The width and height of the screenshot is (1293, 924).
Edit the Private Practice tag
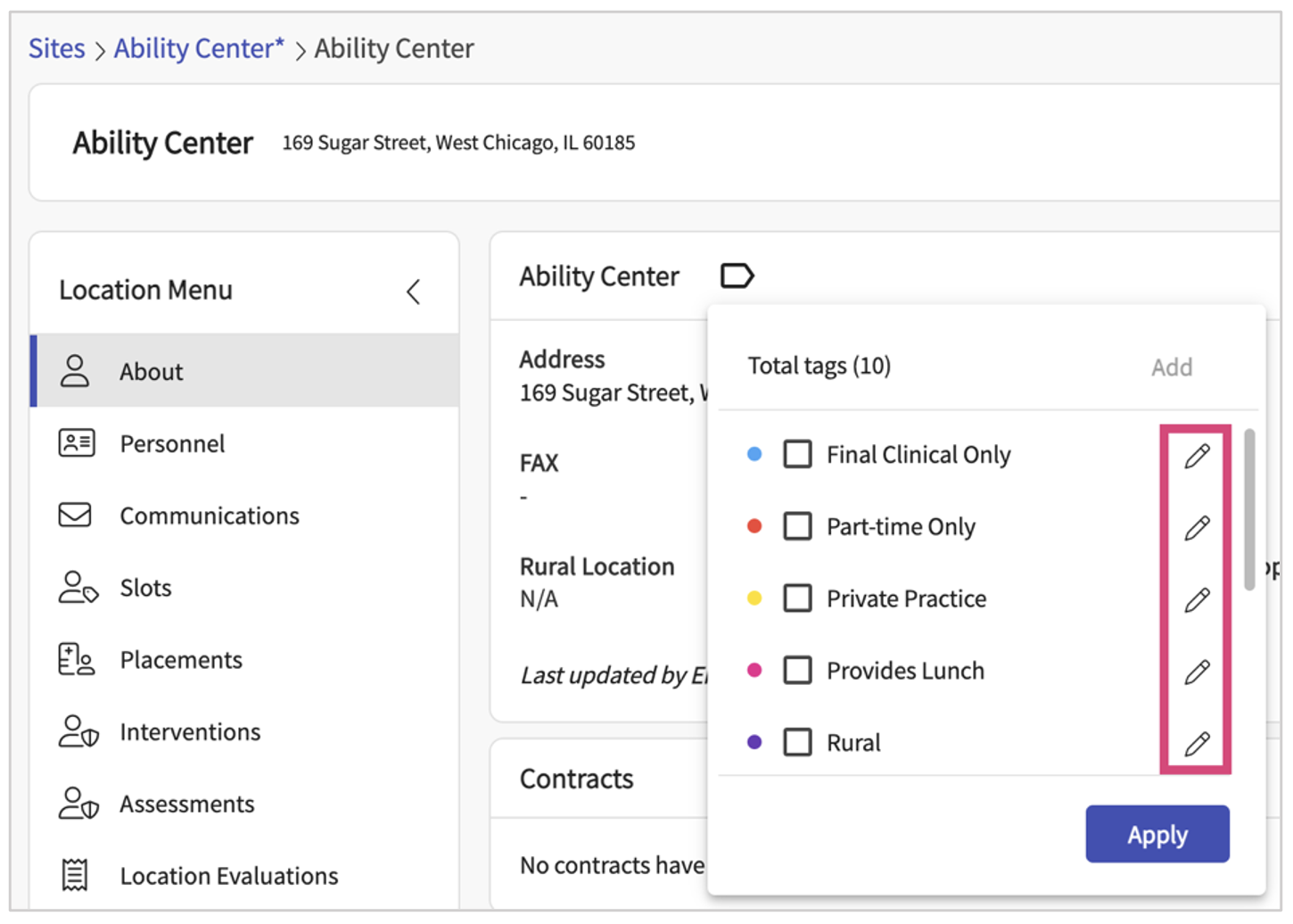1197,599
